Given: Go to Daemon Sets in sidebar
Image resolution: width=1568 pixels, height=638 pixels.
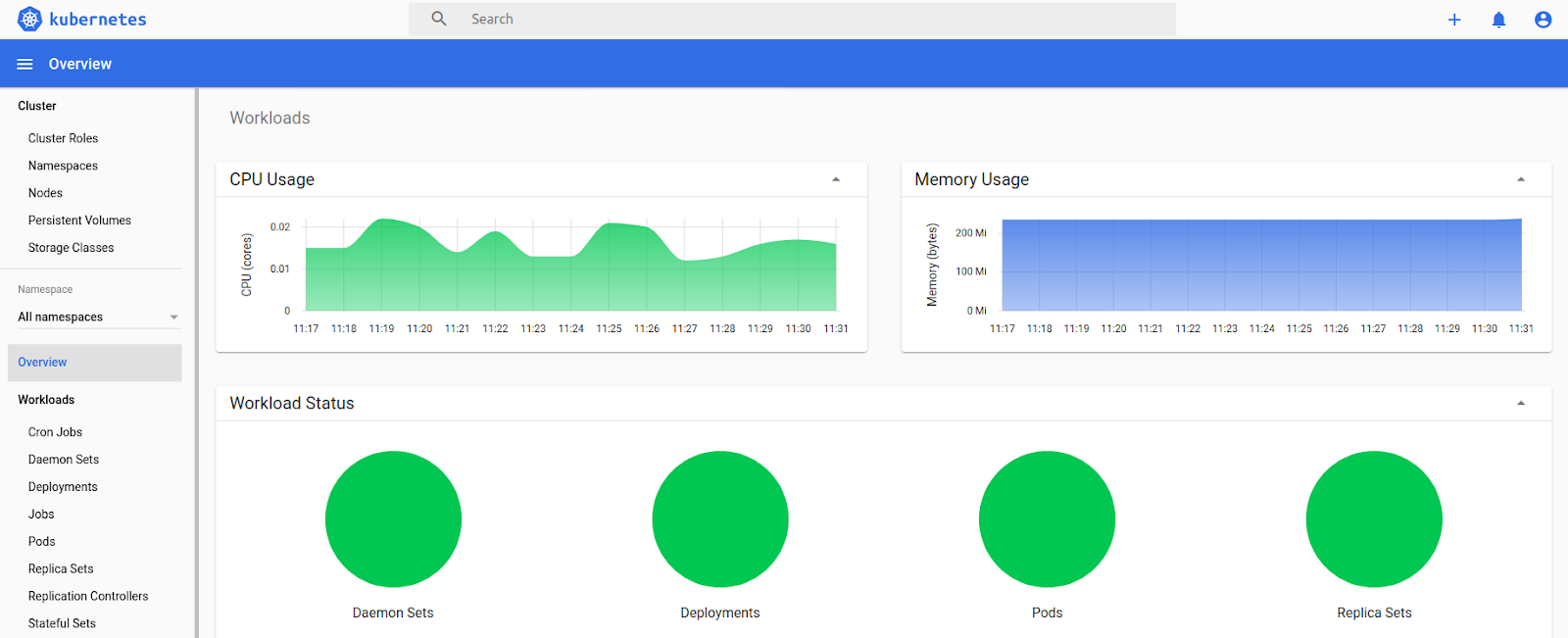Looking at the screenshot, I should (64, 460).
